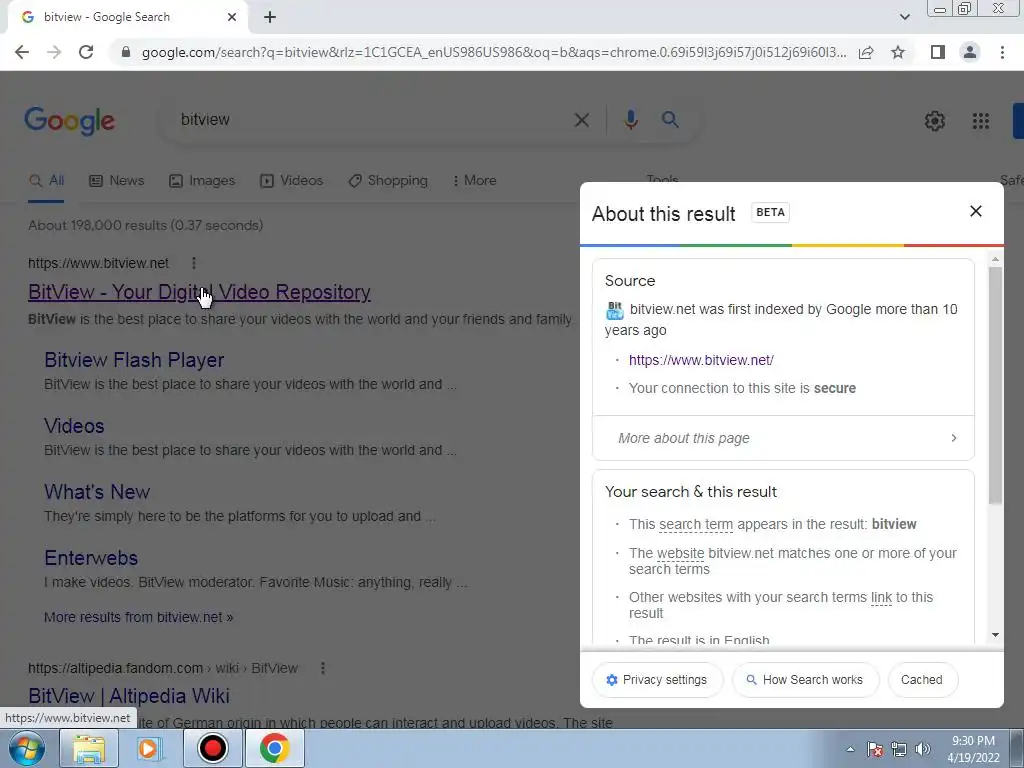The width and height of the screenshot is (1024, 768).
Task: Open the Bitview Flash Player sitelink
Action: pyautogui.click(x=134, y=360)
